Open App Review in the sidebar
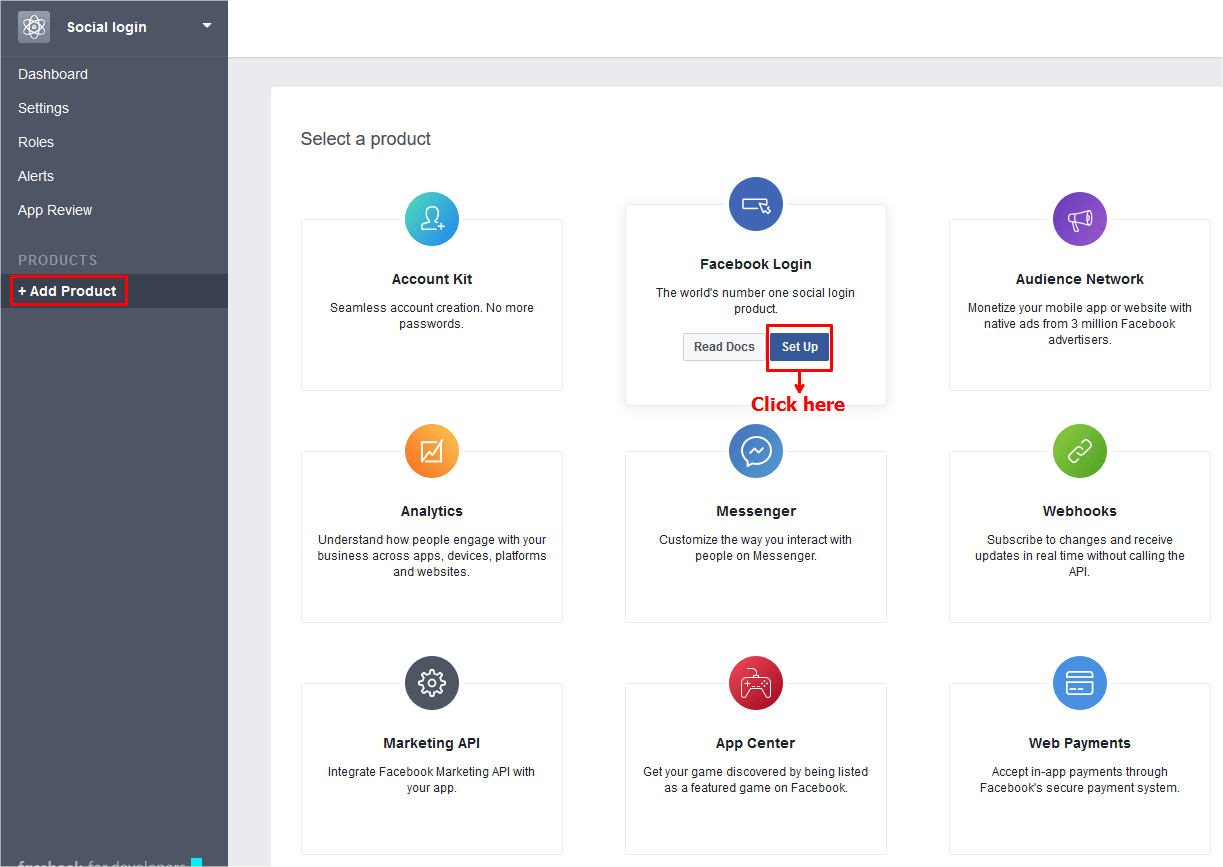 click(x=55, y=210)
